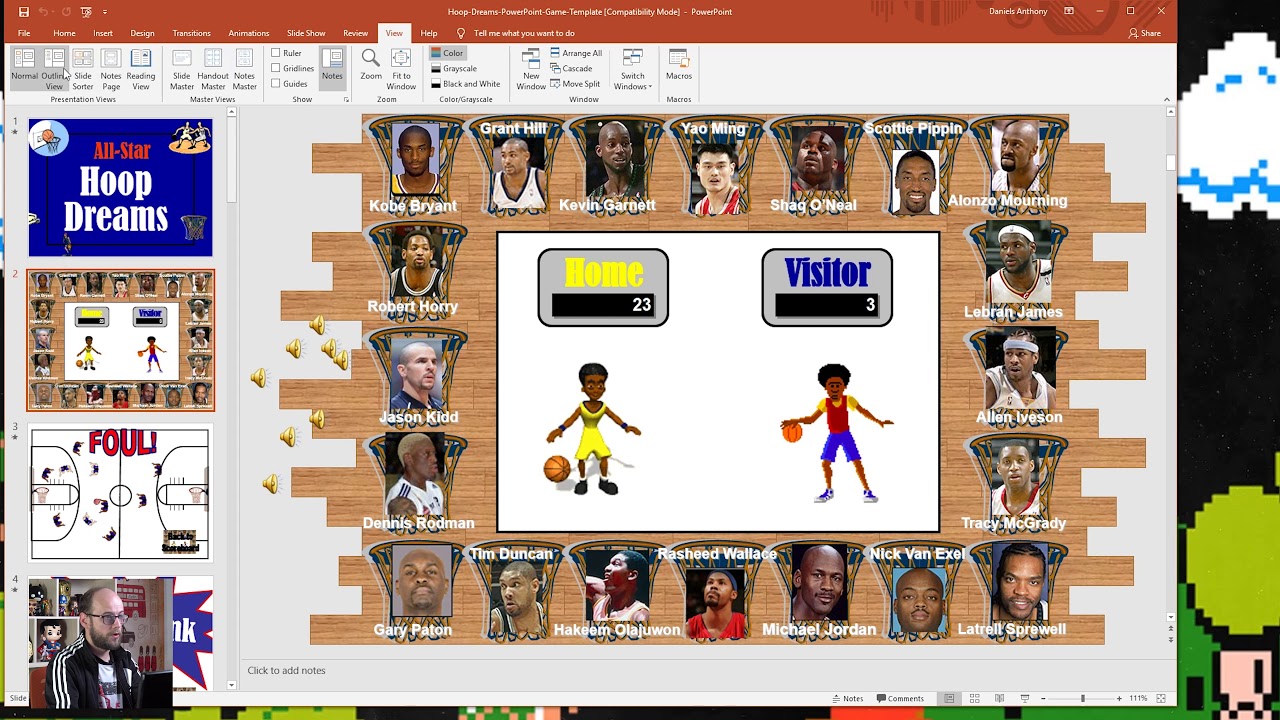Viewport: 1280px width, 720px height.
Task: Click the Slide Sorter status bar icon
Action: 974,698
